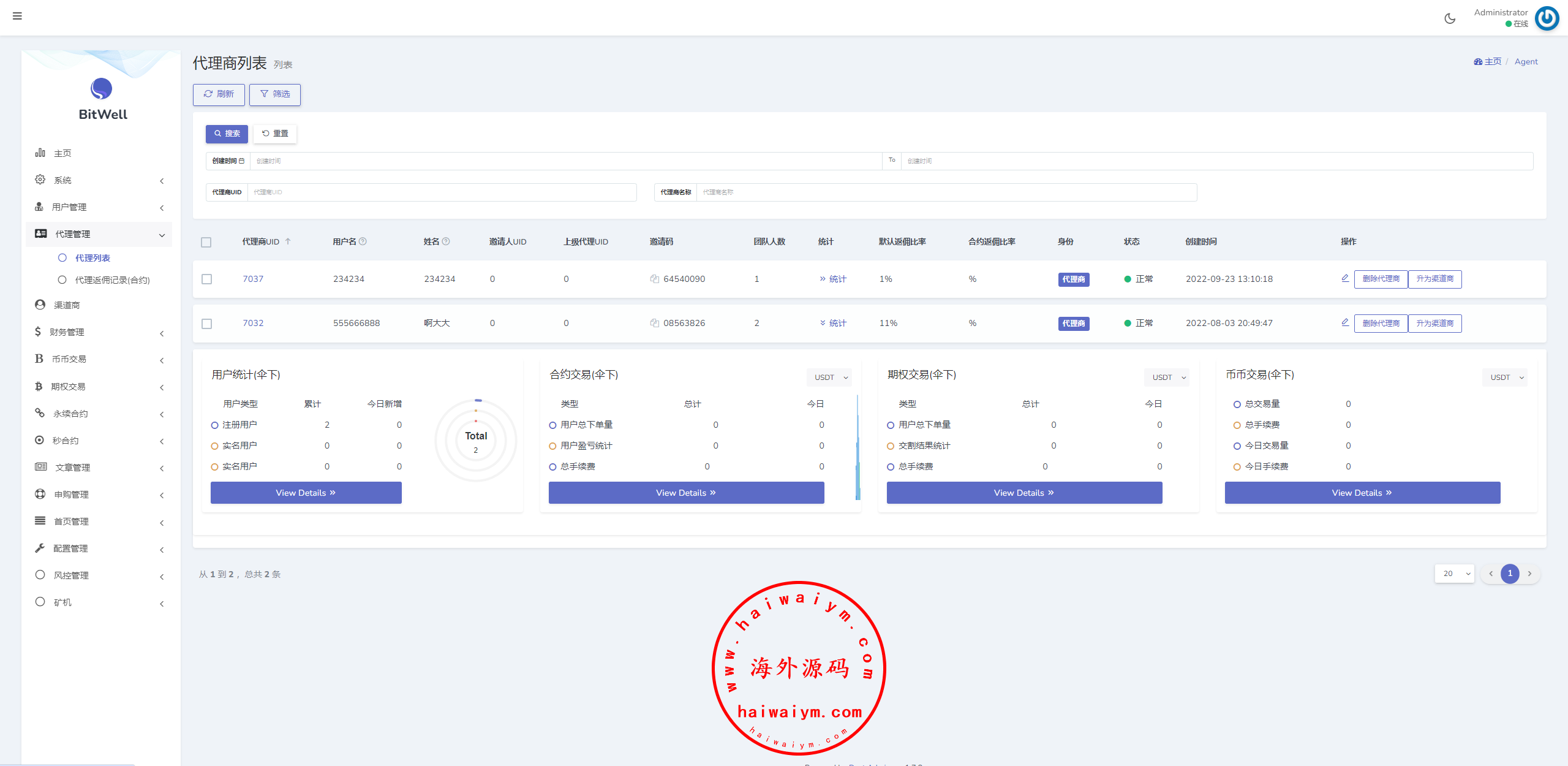Click calendar icon in 创建时间 label
The width and height of the screenshot is (1568, 766).
pyautogui.click(x=242, y=161)
